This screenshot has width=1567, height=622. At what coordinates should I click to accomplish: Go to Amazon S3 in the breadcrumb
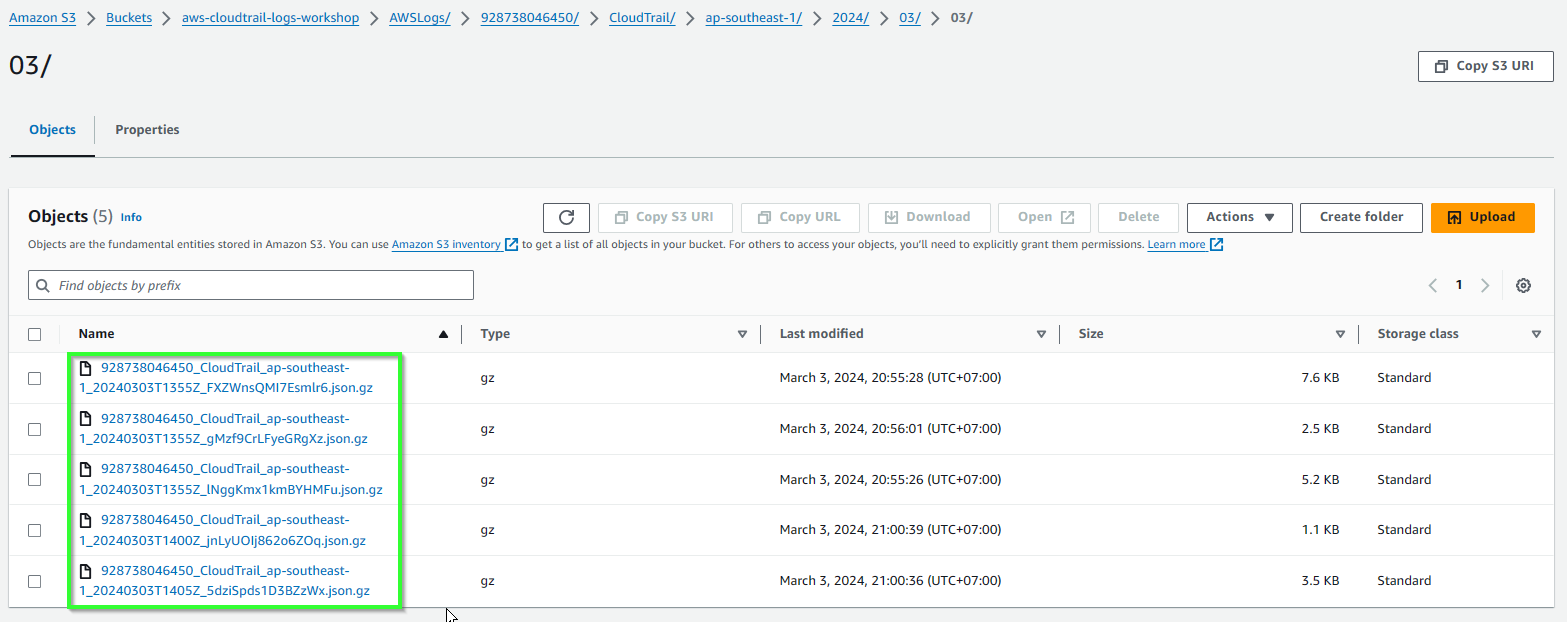coord(42,18)
